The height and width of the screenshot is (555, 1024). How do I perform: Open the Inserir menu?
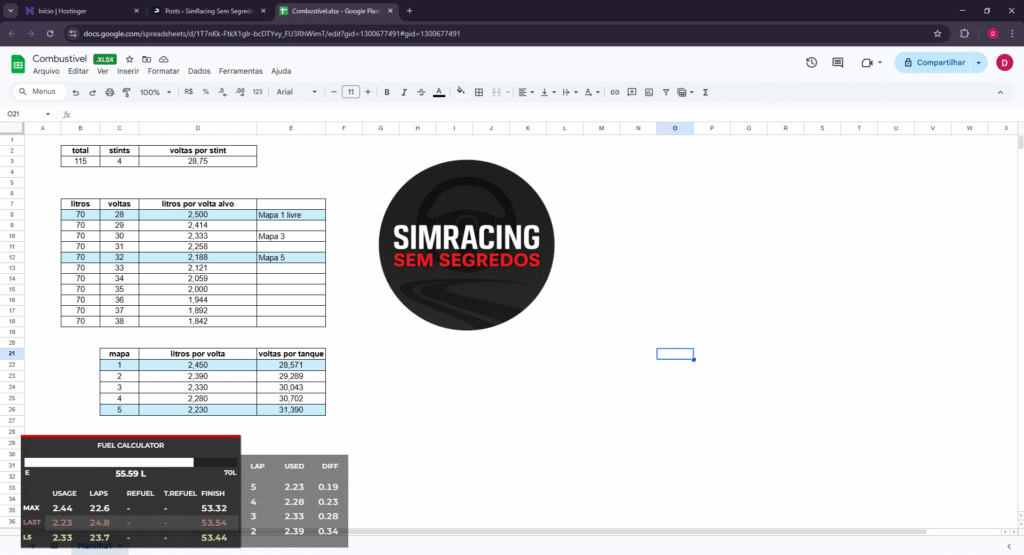128,72
